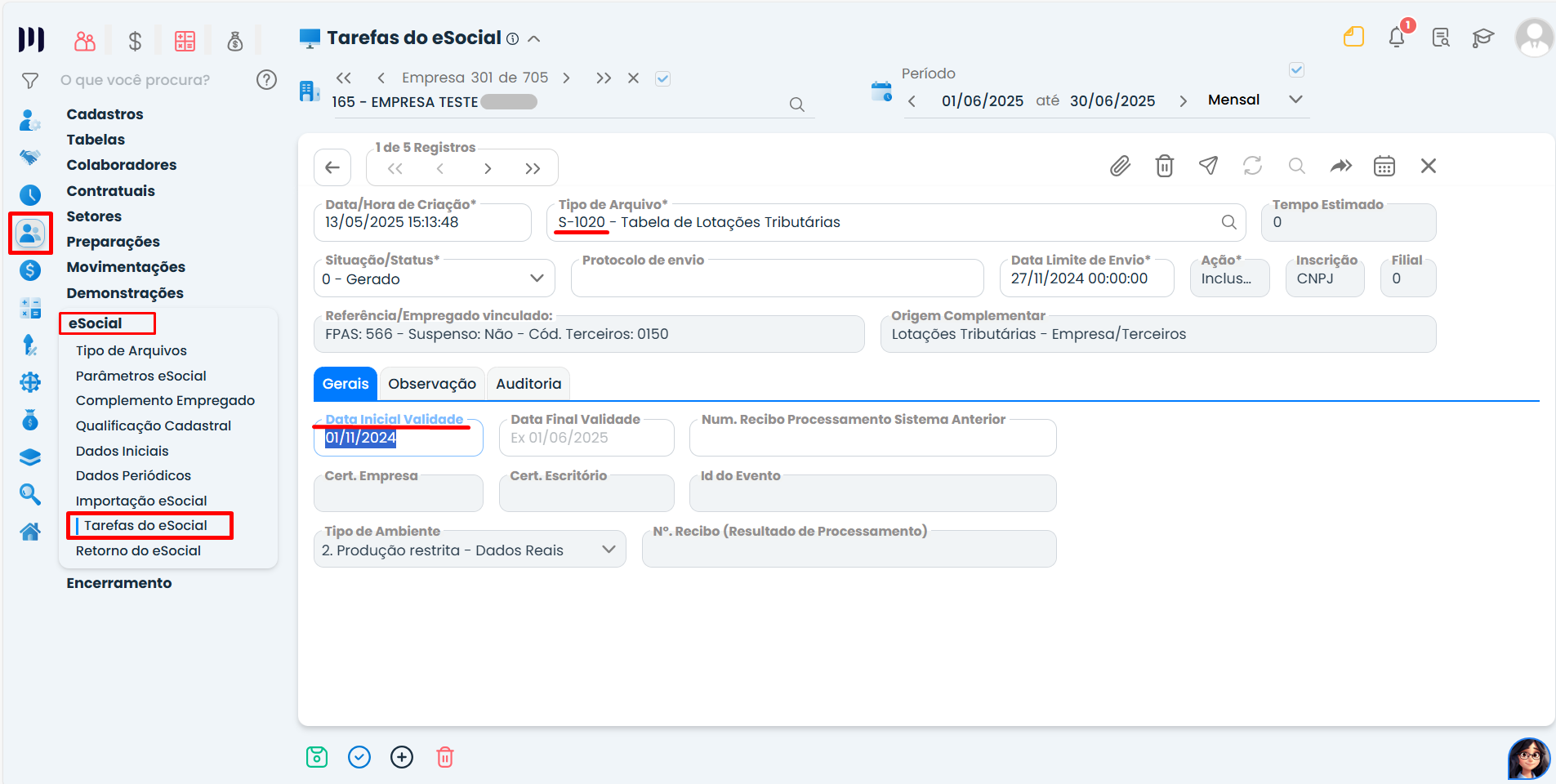This screenshot has width=1556, height=784.
Task: Click the user with gear sidebar icon
Action: (x=30, y=120)
